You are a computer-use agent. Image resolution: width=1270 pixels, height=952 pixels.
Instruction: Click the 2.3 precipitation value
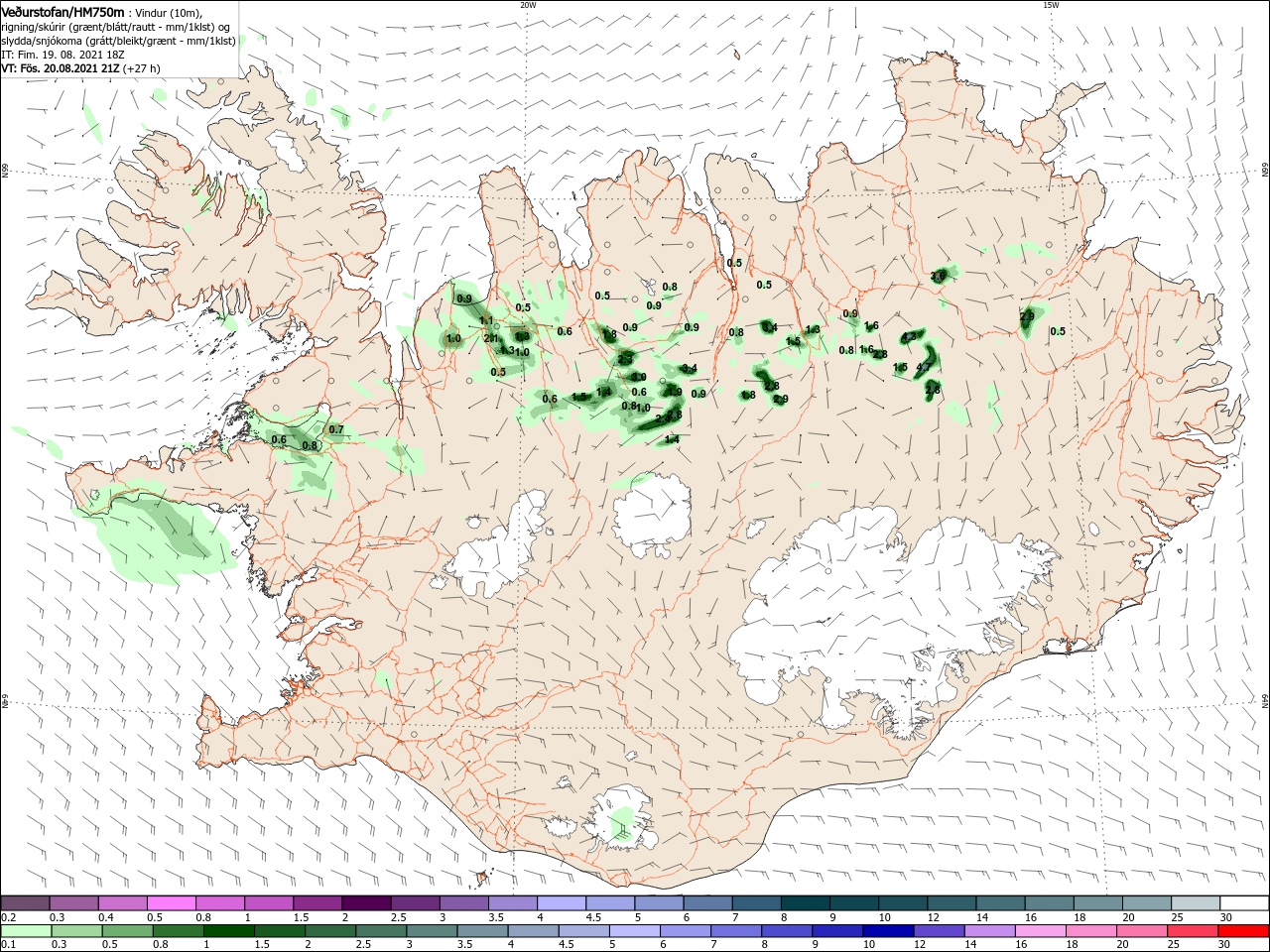pos(625,359)
